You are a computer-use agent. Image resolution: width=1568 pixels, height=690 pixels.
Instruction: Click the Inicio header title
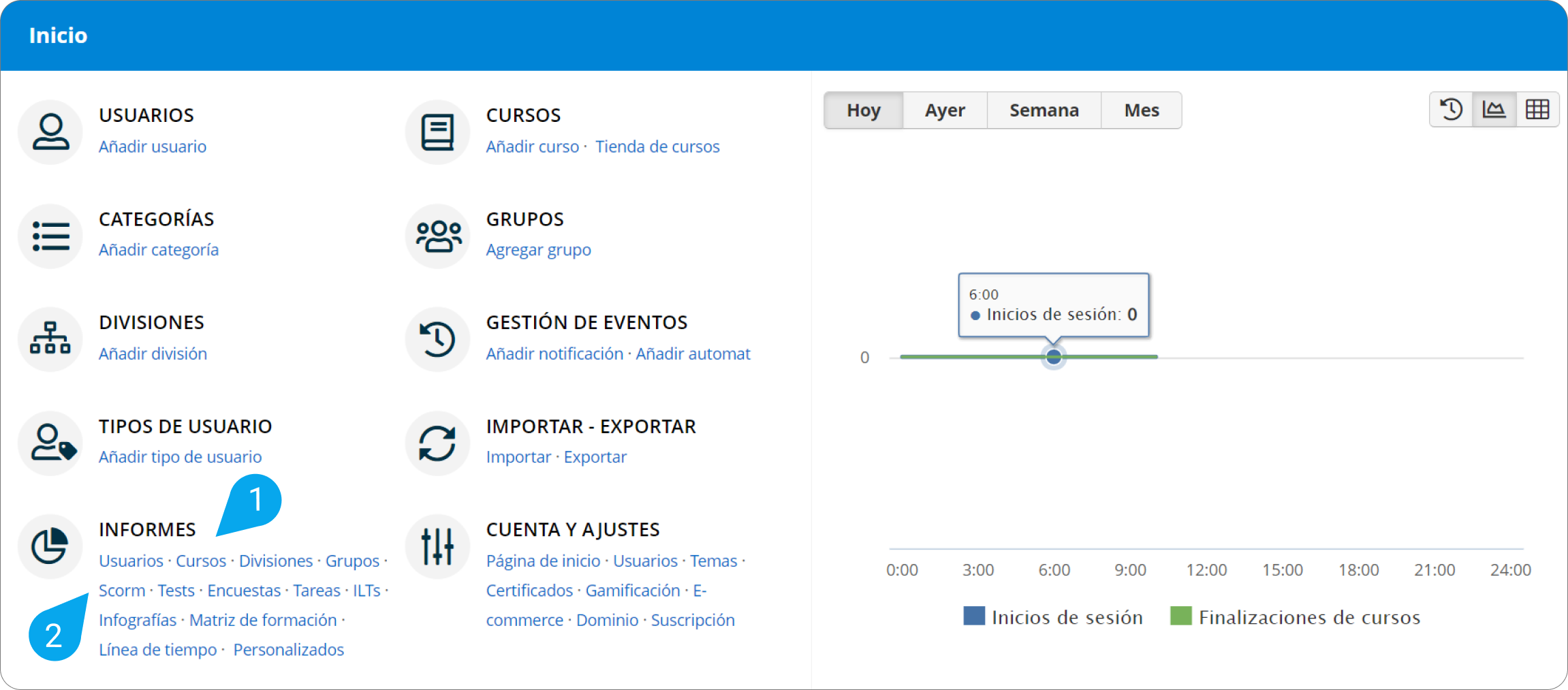[59, 35]
